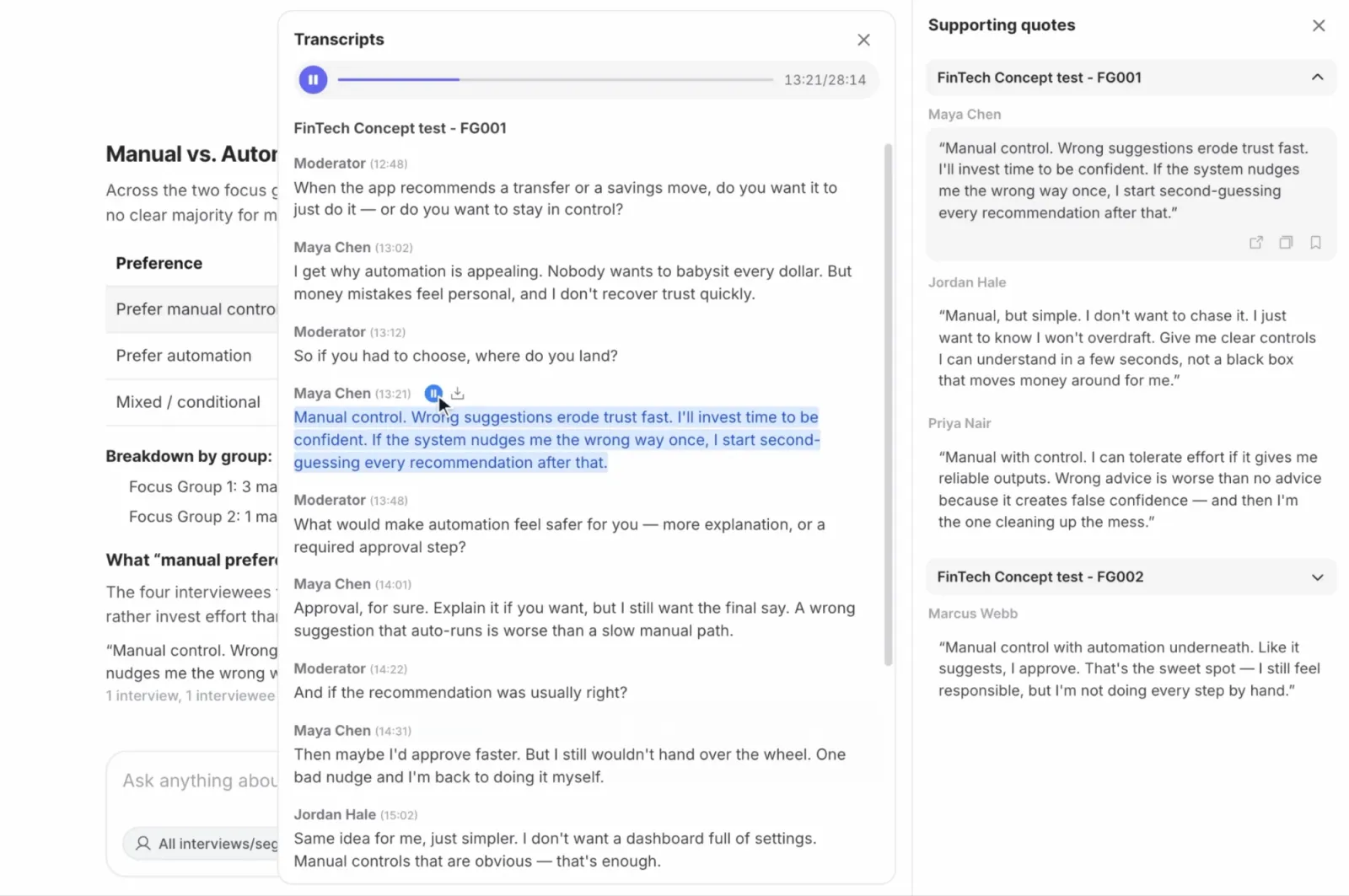Click the Preference column header
Viewport: 1349px width, 896px height.
159,263
